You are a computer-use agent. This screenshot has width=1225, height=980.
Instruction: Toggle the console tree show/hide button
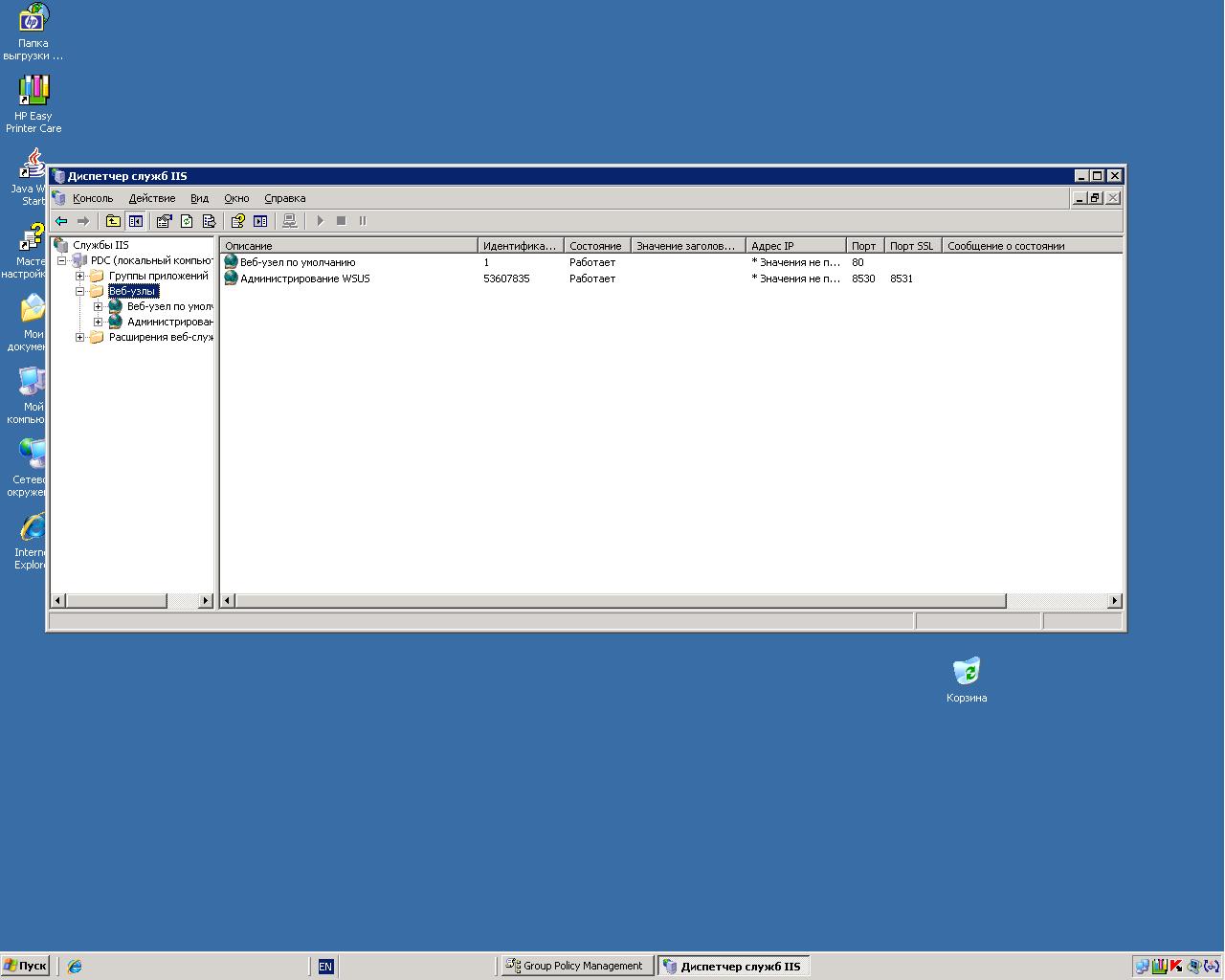click(136, 221)
